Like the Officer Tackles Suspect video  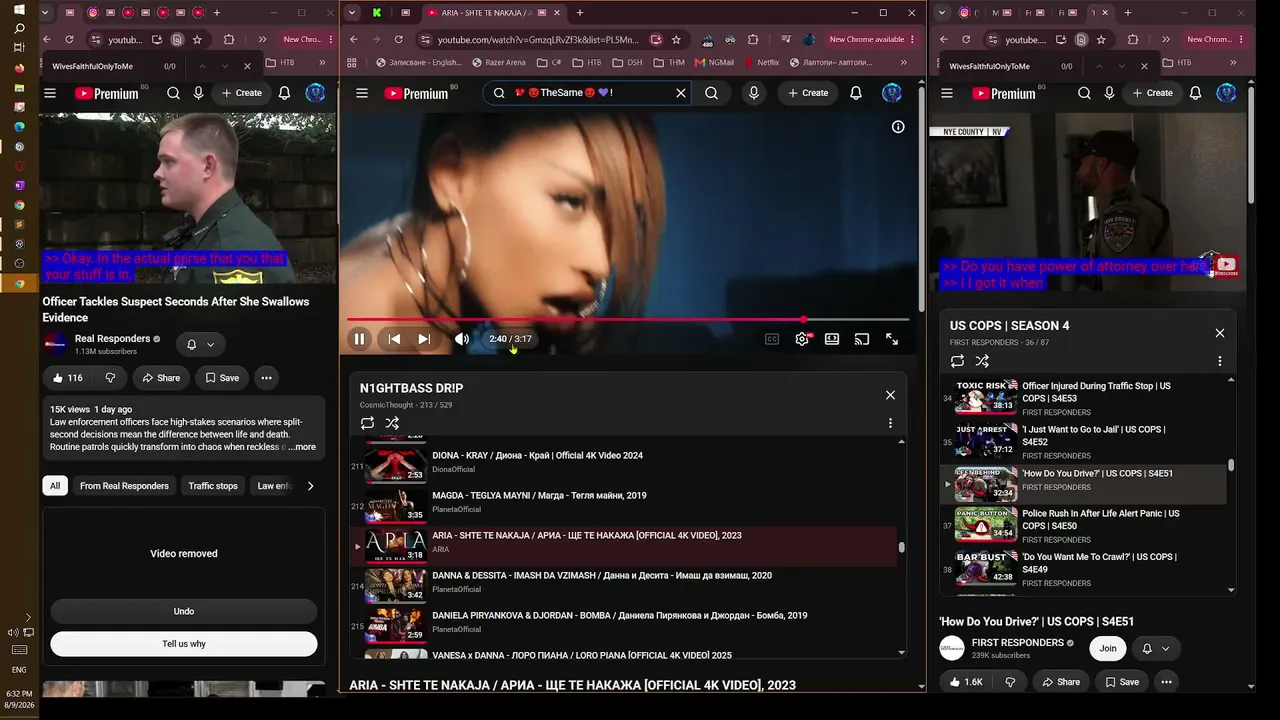(68, 378)
